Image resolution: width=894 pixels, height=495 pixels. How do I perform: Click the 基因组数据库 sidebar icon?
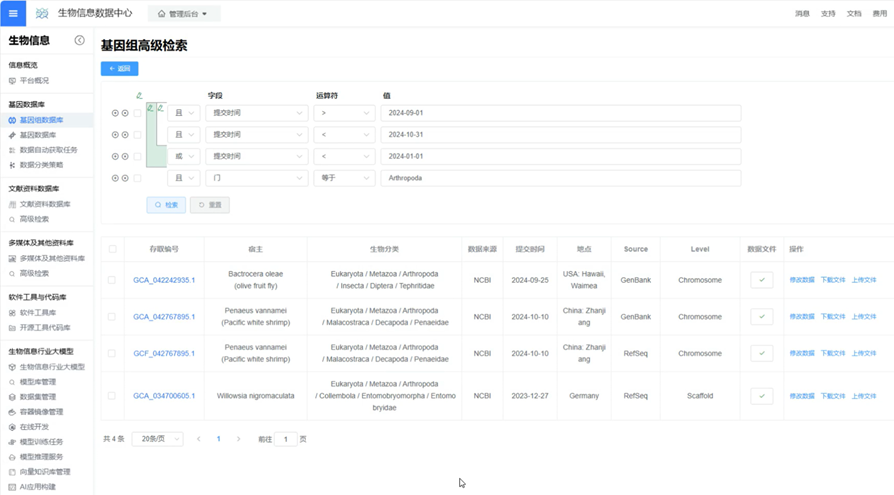[12, 120]
